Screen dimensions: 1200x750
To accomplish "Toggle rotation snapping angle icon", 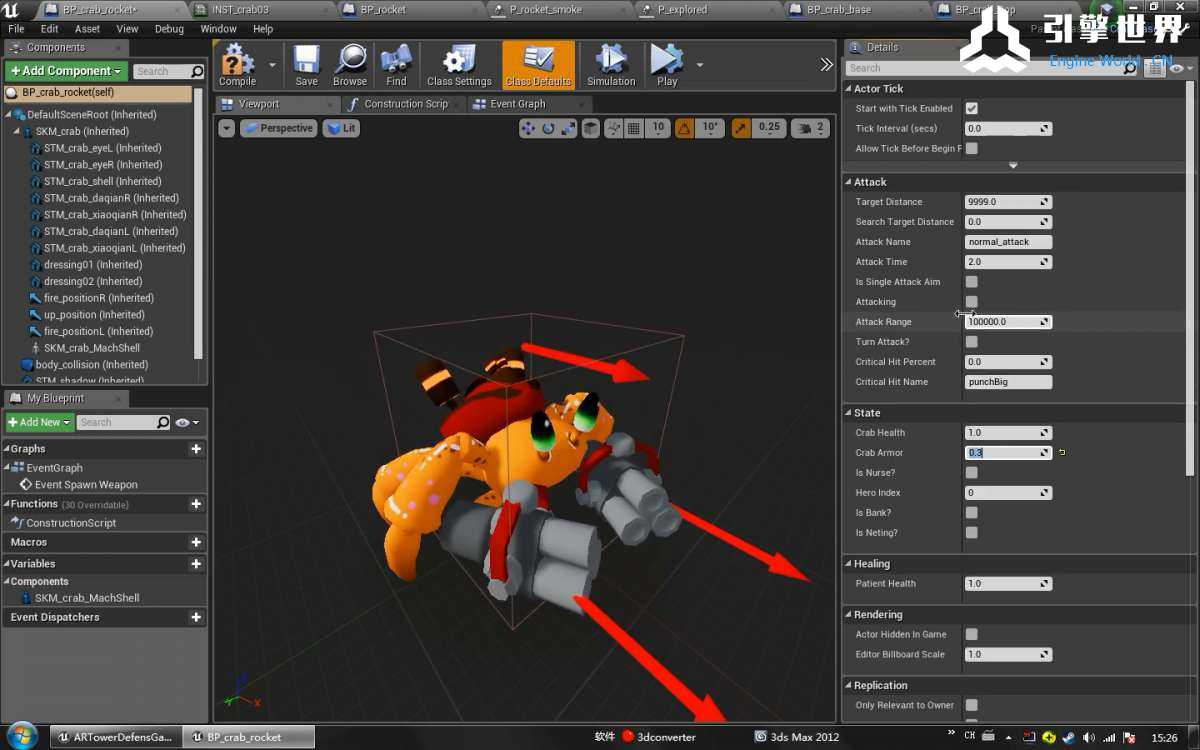I will (685, 128).
